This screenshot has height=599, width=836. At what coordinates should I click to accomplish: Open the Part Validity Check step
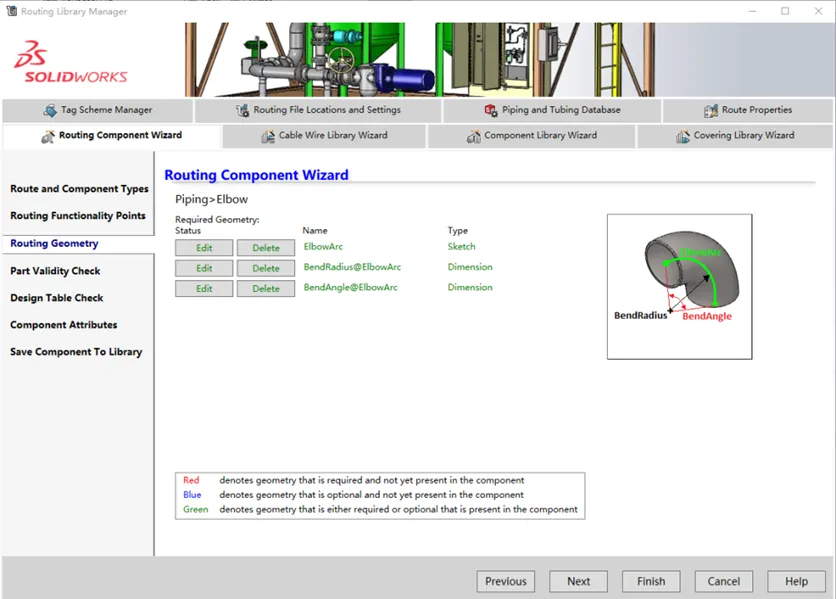tap(55, 271)
